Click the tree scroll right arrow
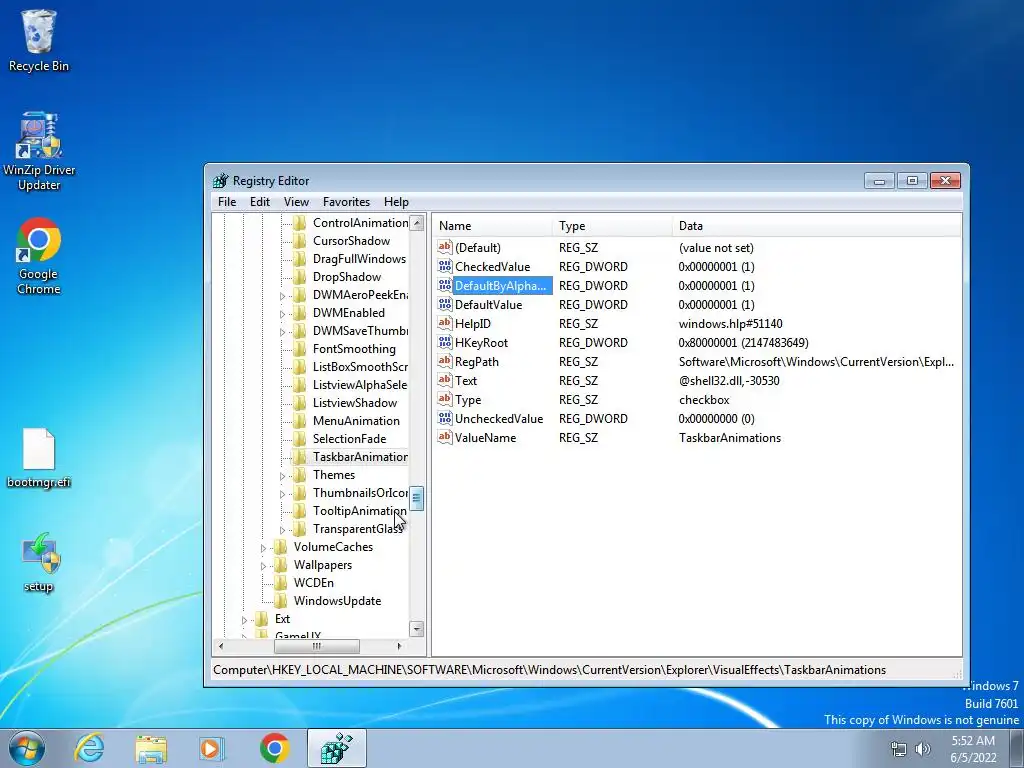The width and height of the screenshot is (1024, 768). tap(399, 646)
